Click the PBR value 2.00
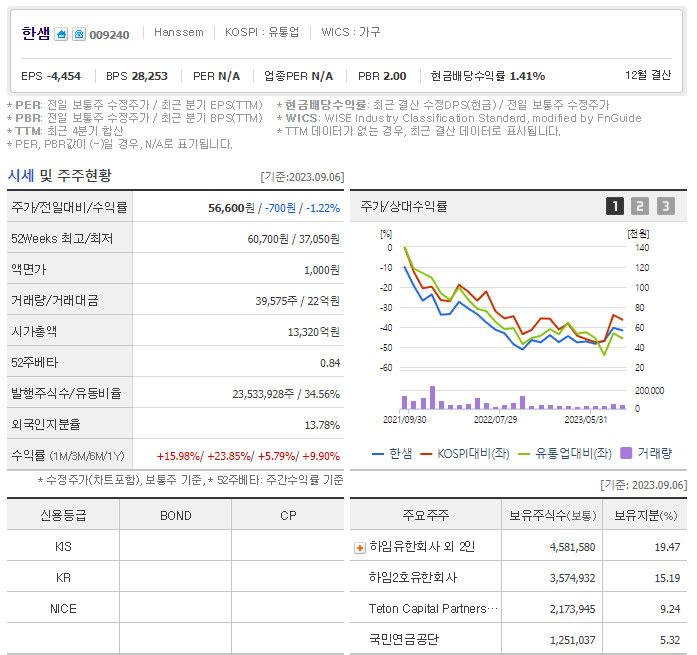Viewport: 697px width, 655px height. pos(395,76)
